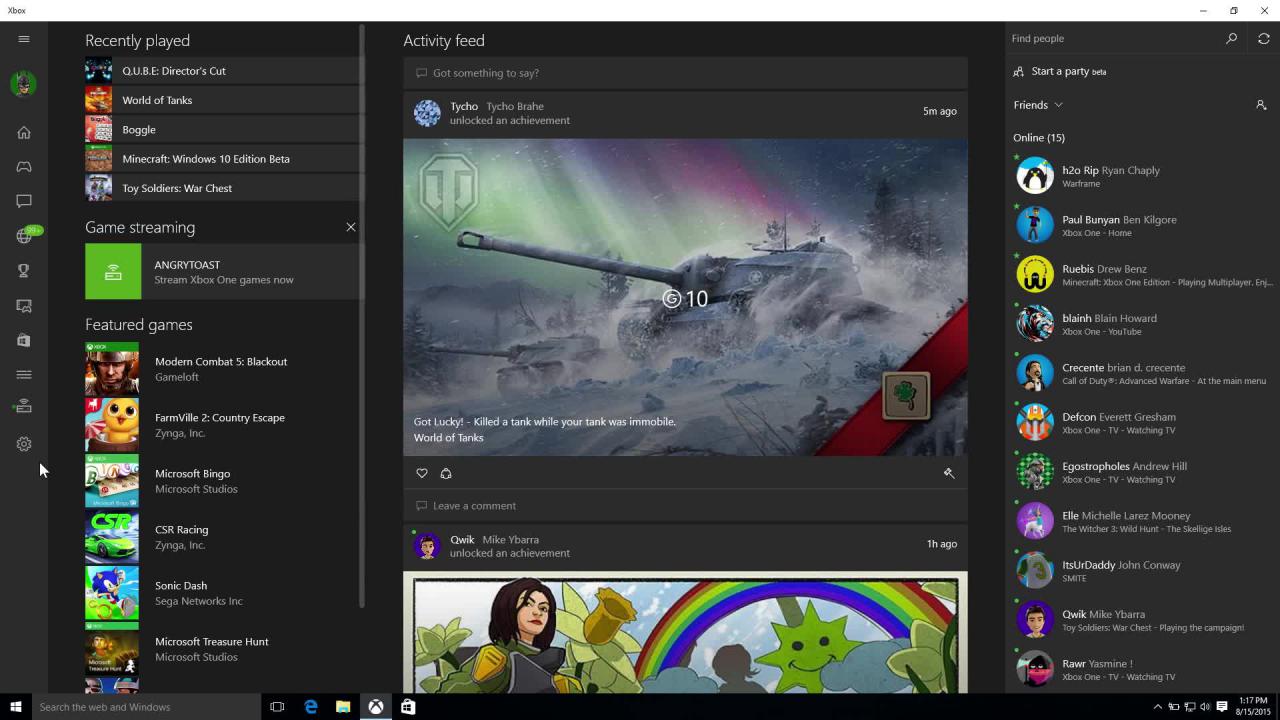
Task: Open the Windows Start button
Action: coord(15,707)
